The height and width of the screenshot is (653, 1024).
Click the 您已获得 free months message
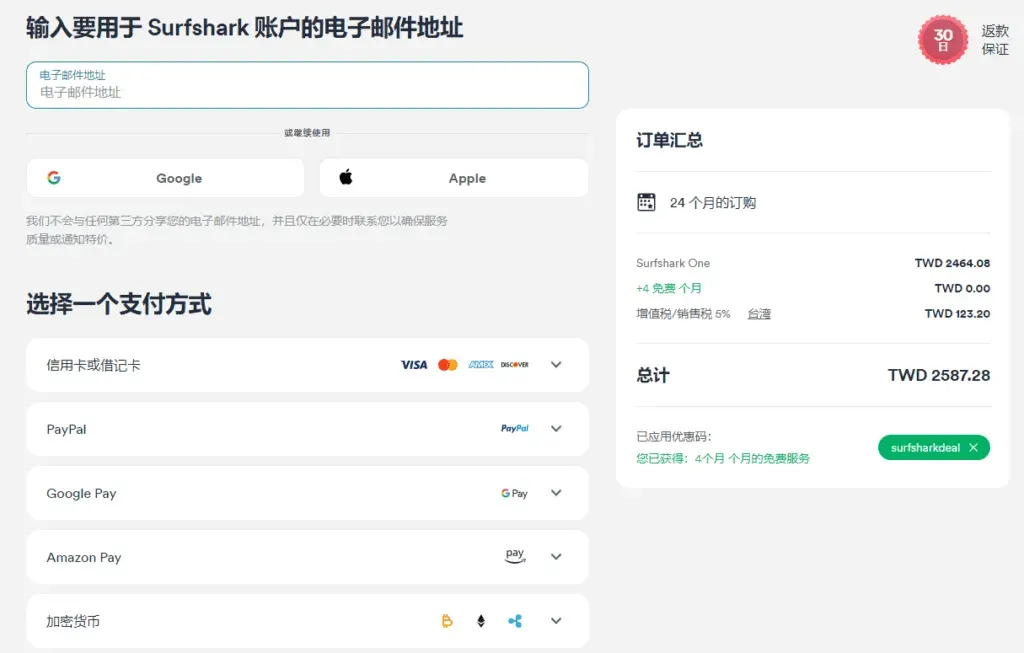(x=723, y=458)
